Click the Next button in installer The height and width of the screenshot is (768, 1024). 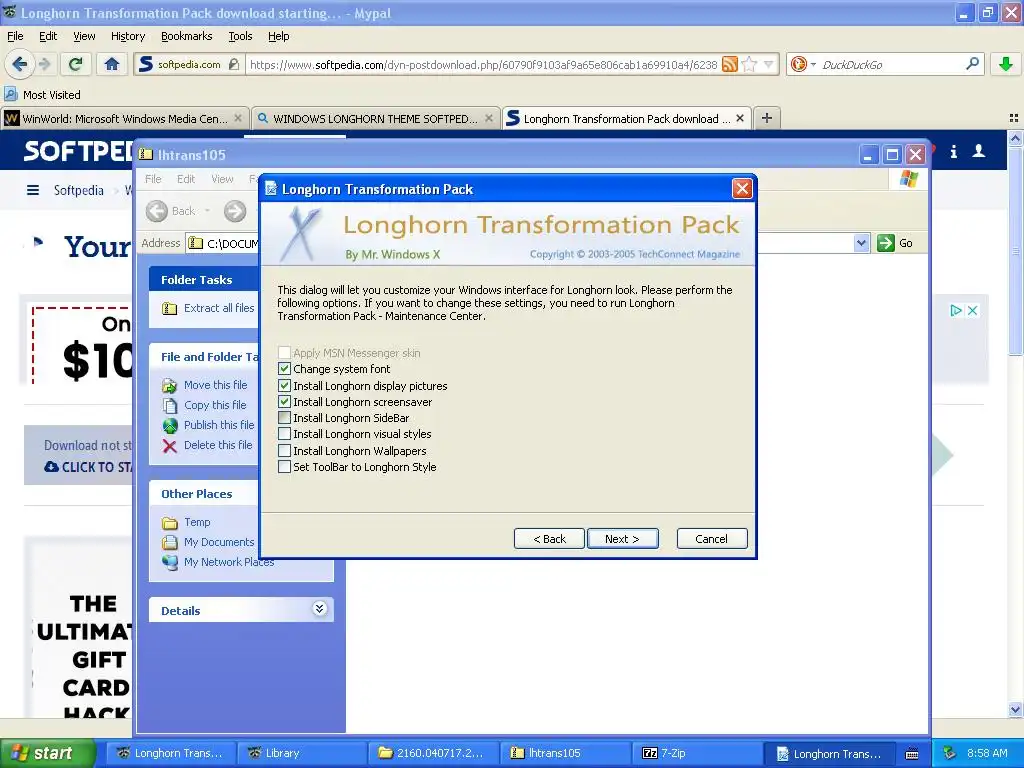(622, 539)
